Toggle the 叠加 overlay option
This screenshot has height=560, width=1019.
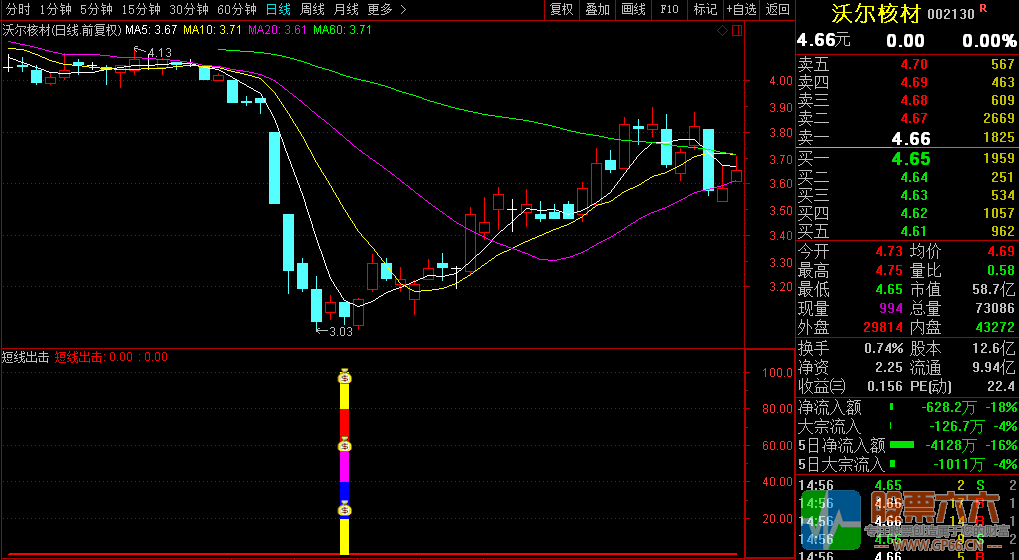point(597,9)
